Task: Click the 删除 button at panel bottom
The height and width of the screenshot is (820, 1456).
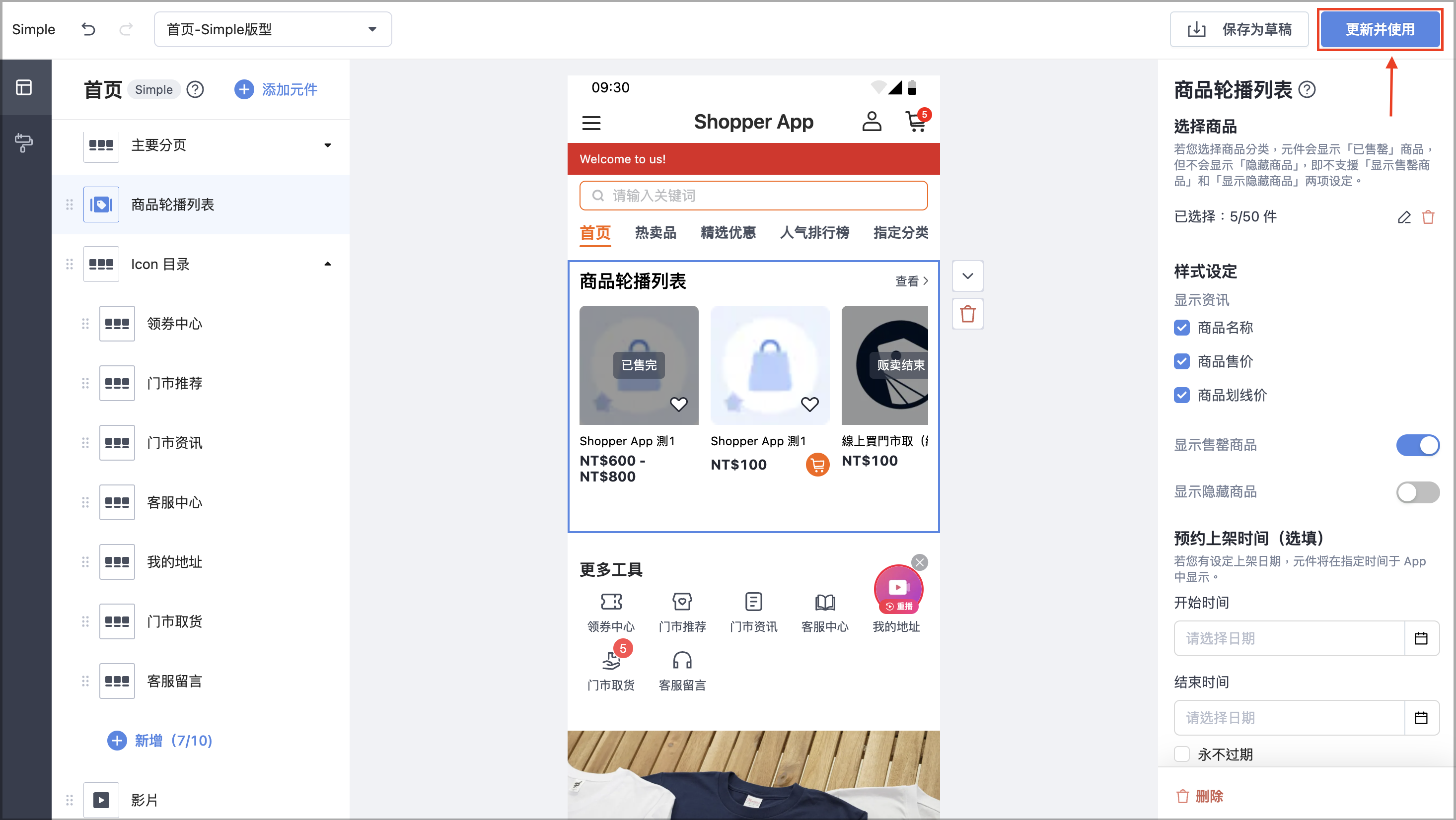Action: point(1199,796)
